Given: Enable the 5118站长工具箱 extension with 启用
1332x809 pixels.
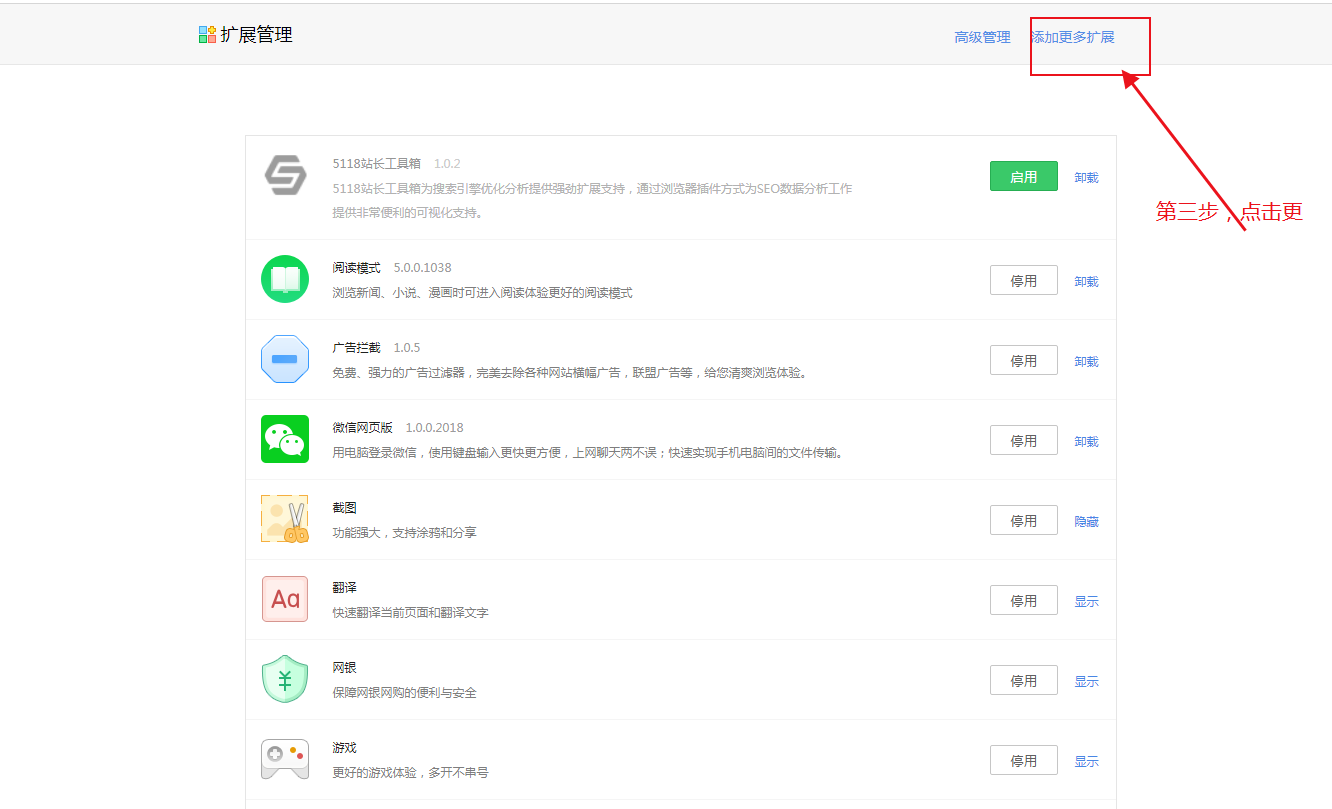Looking at the screenshot, I should pyautogui.click(x=1023, y=176).
